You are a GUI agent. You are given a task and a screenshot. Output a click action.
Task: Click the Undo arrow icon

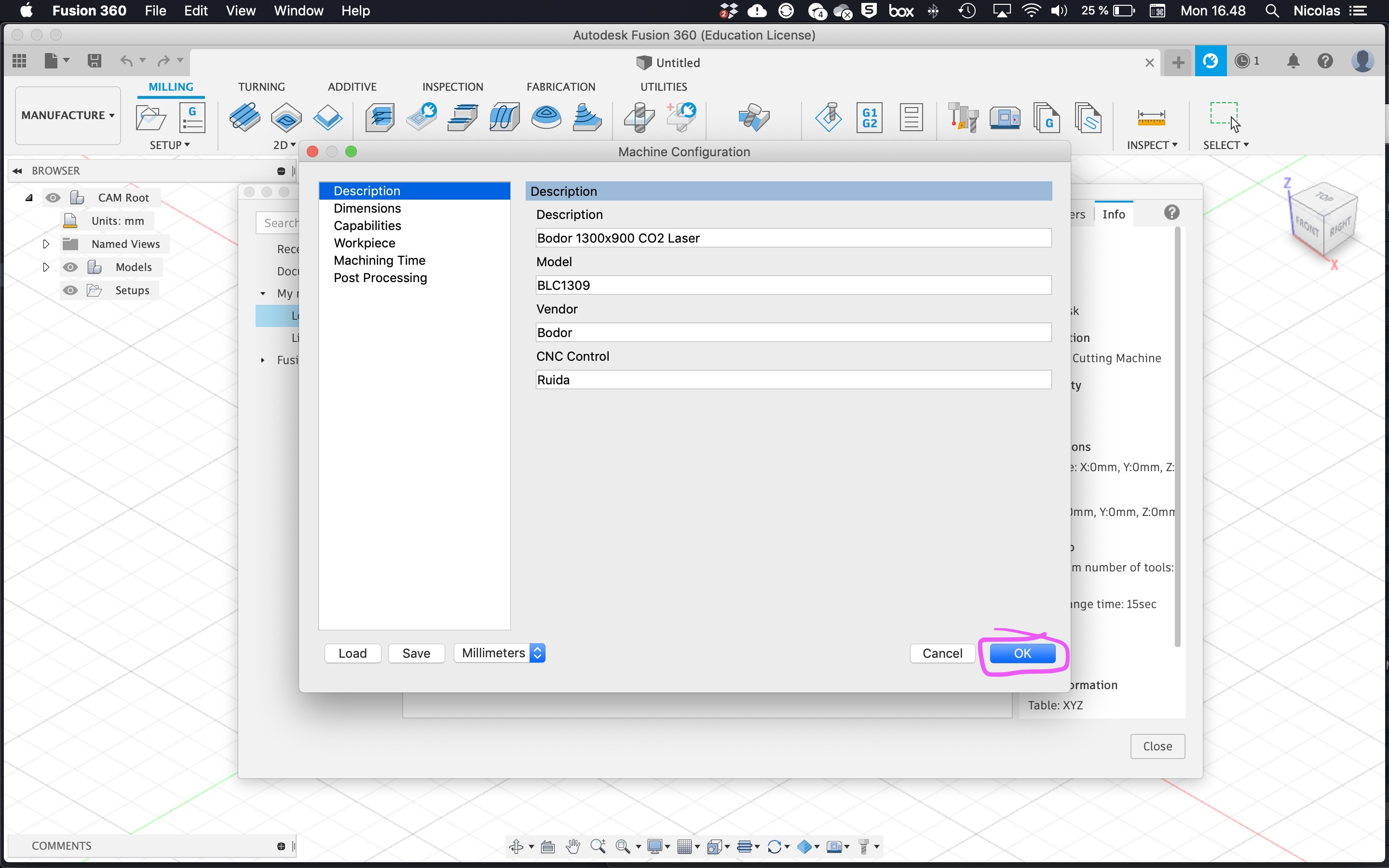[126, 61]
